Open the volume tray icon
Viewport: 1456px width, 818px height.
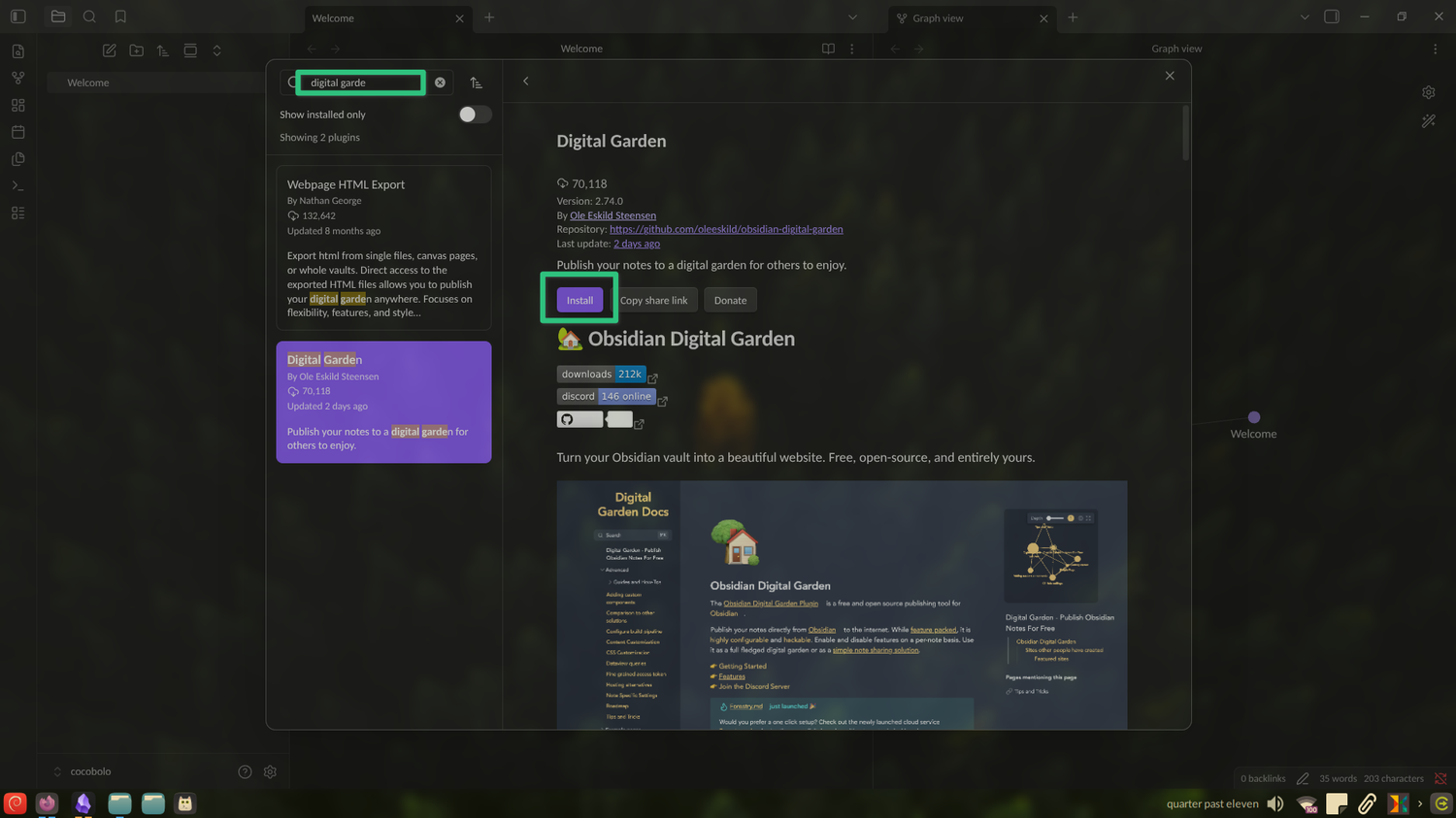tap(1275, 803)
